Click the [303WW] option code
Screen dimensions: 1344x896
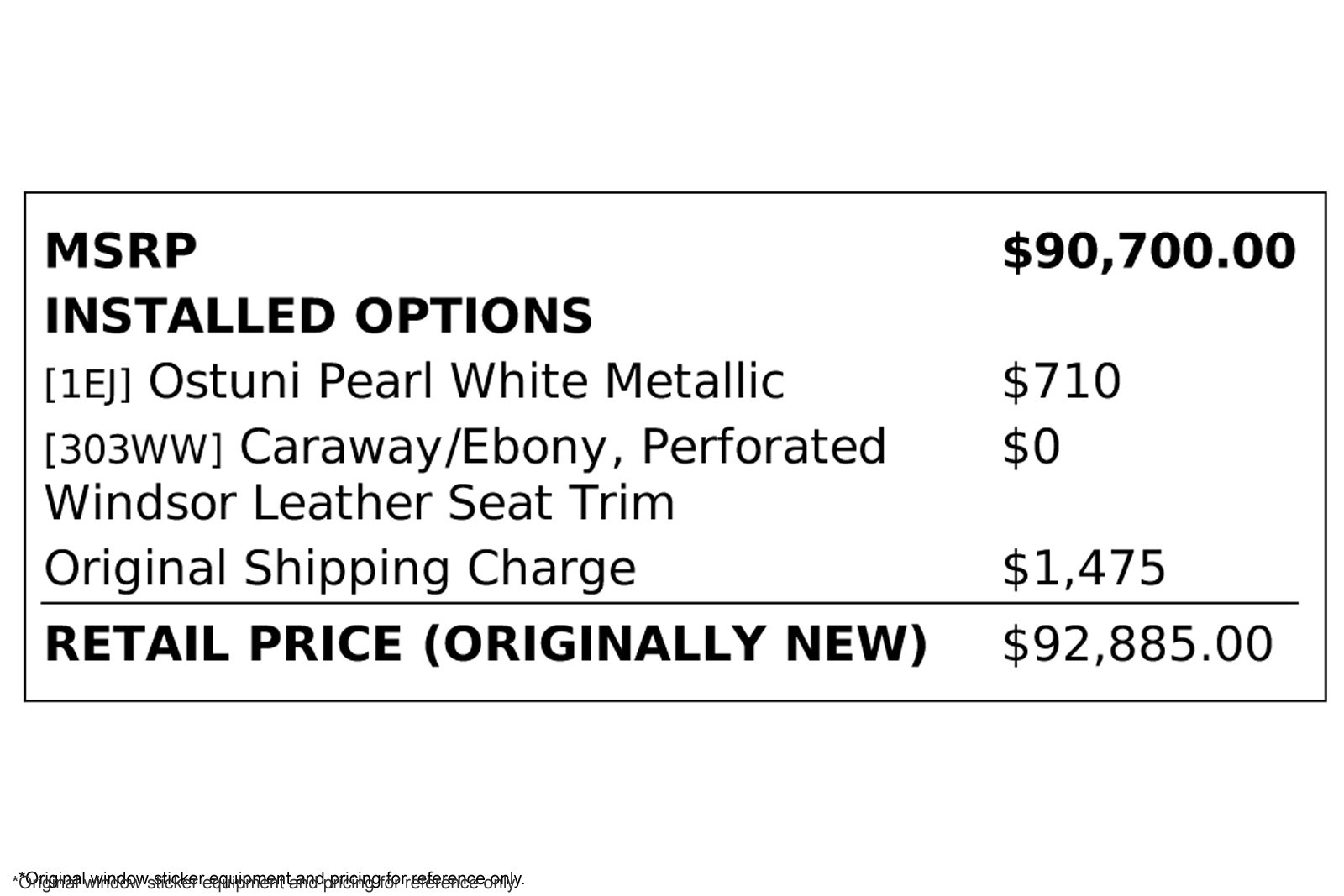coord(134,449)
